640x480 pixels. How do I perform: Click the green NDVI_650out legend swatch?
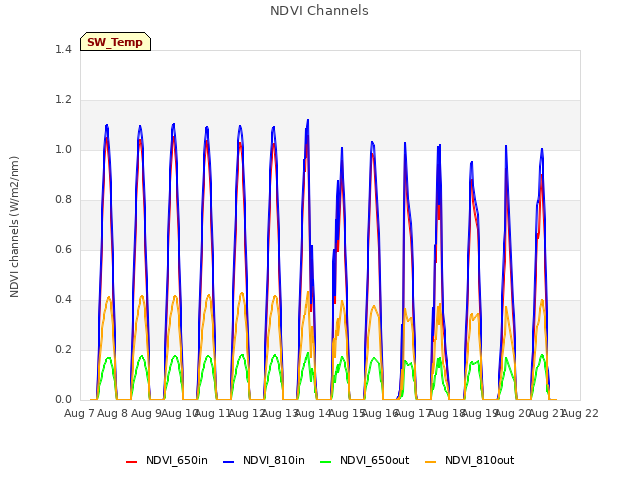326,462
